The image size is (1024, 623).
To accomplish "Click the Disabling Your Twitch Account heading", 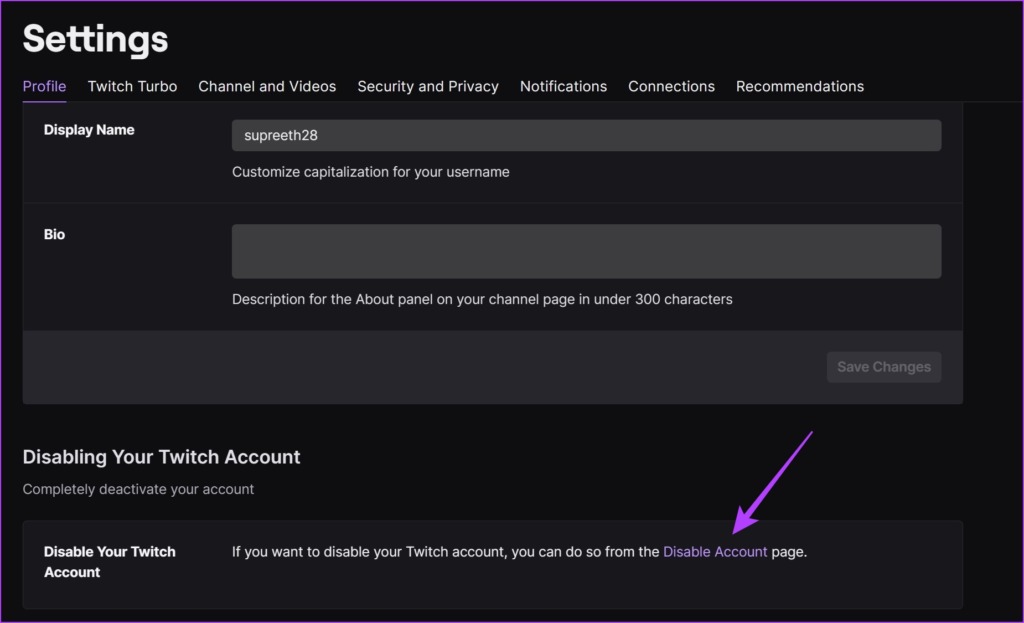I will click(x=161, y=457).
